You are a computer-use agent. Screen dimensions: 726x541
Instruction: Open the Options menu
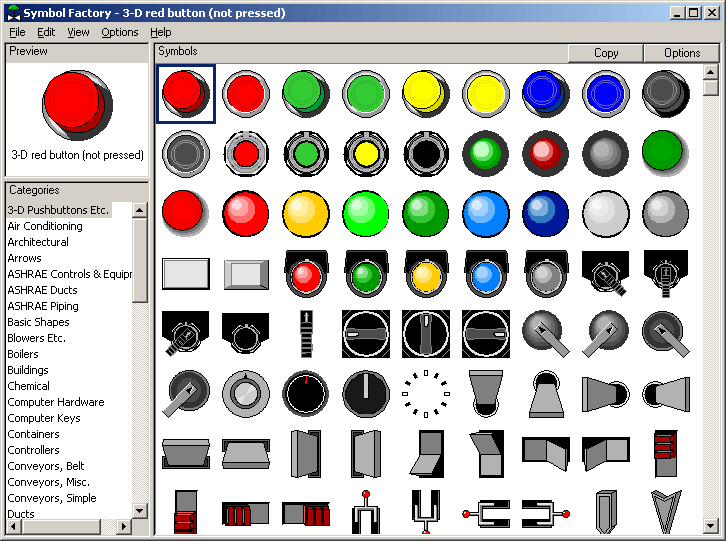coord(120,32)
